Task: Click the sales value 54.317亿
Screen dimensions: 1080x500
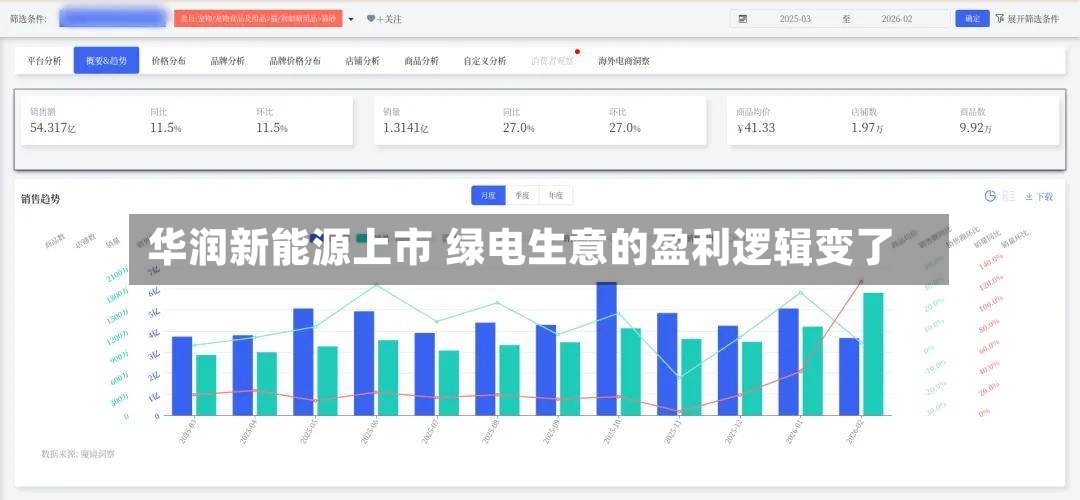Action: (x=53, y=127)
